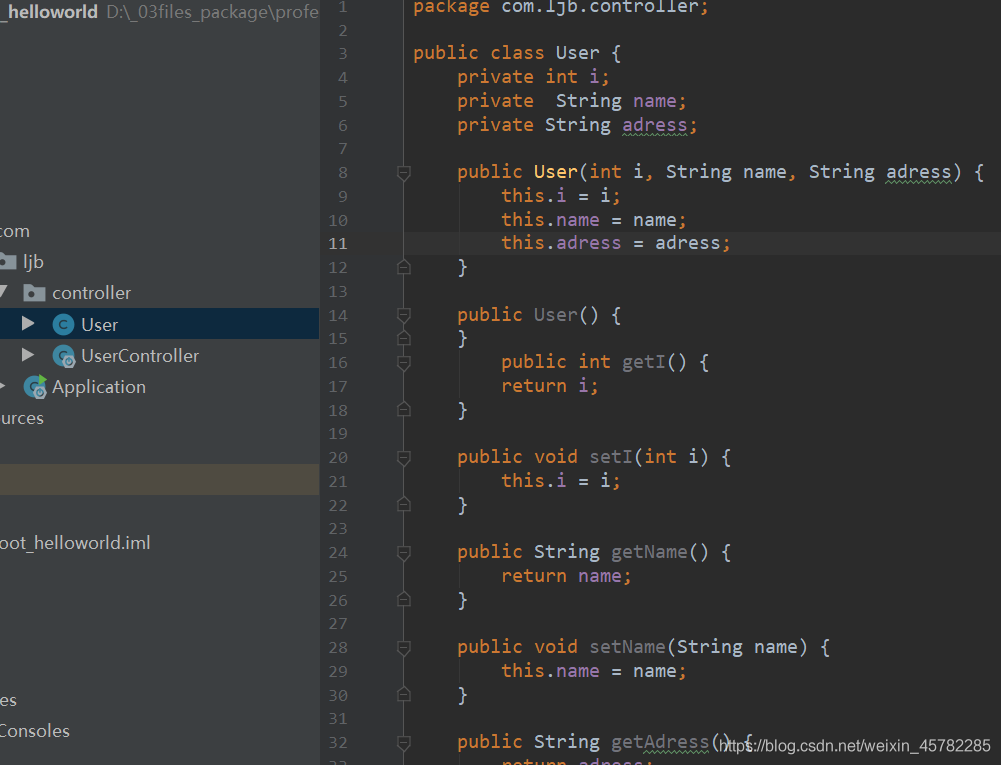Click fold end marker at line 26
The image size is (1001, 765).
tap(403, 600)
